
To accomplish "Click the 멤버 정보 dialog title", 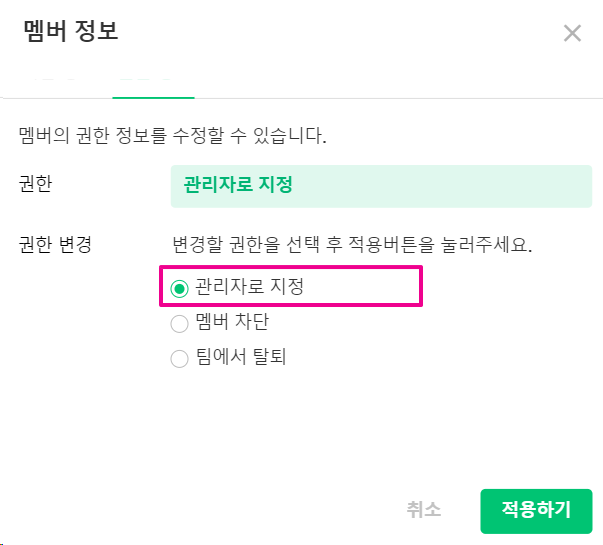I will pyautogui.click(x=70, y=31).
